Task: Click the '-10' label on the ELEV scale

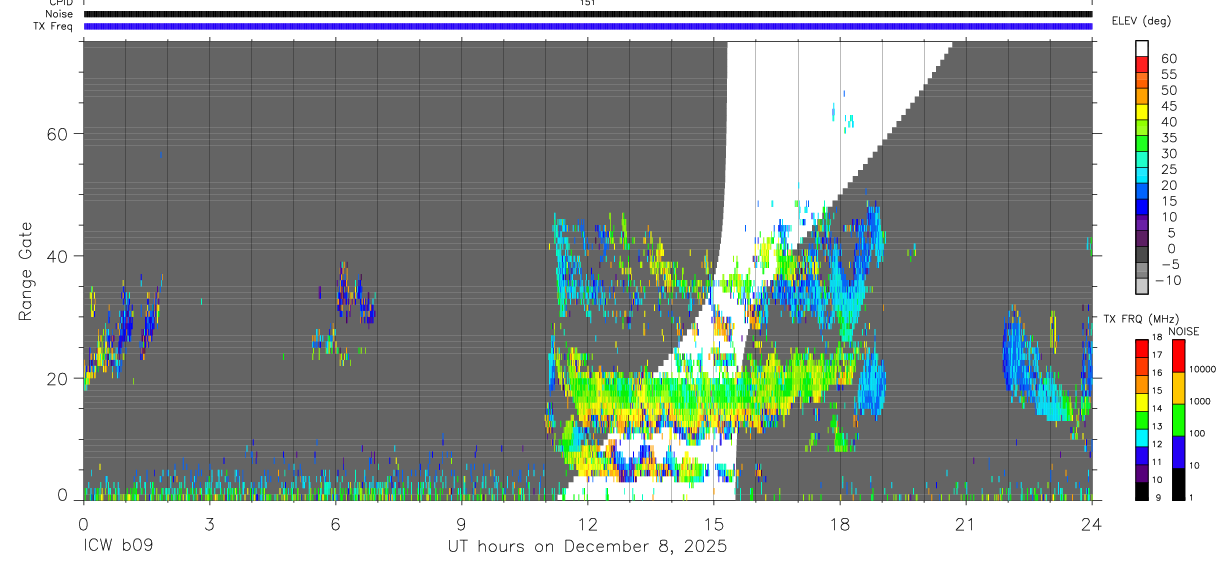Action: [x=1169, y=281]
